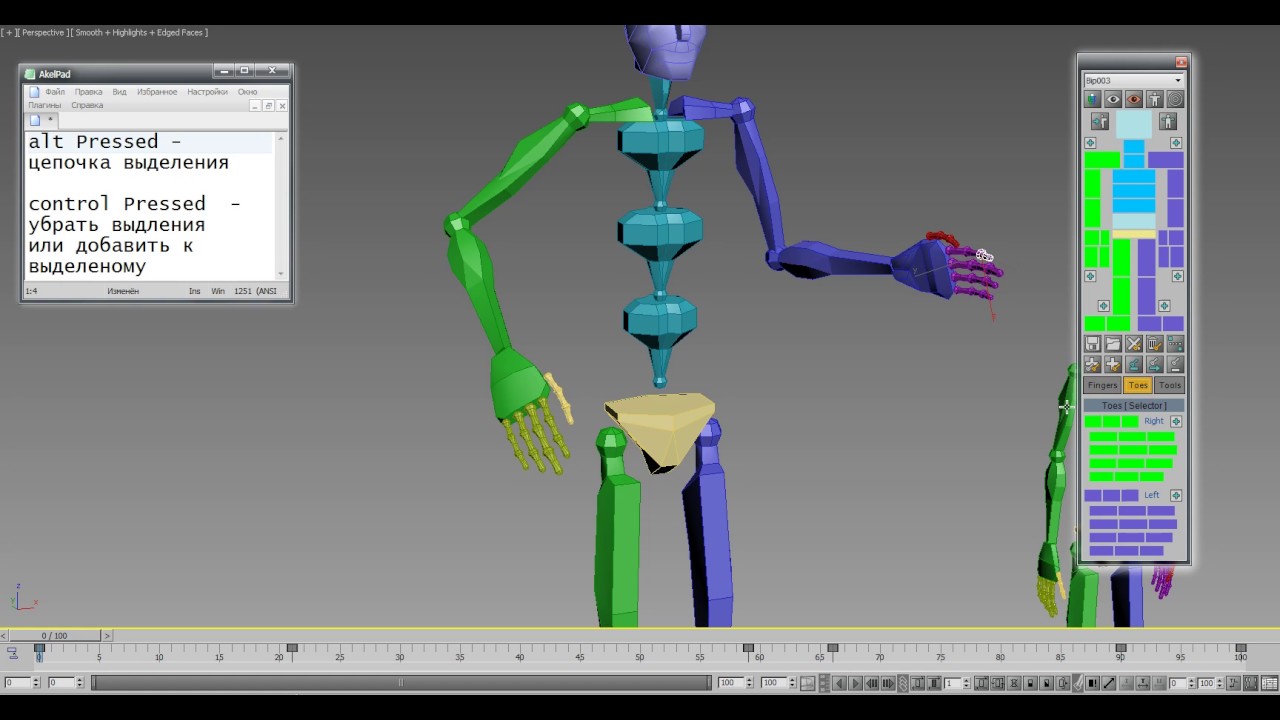Click the scissors with key icon

(x=1134, y=343)
